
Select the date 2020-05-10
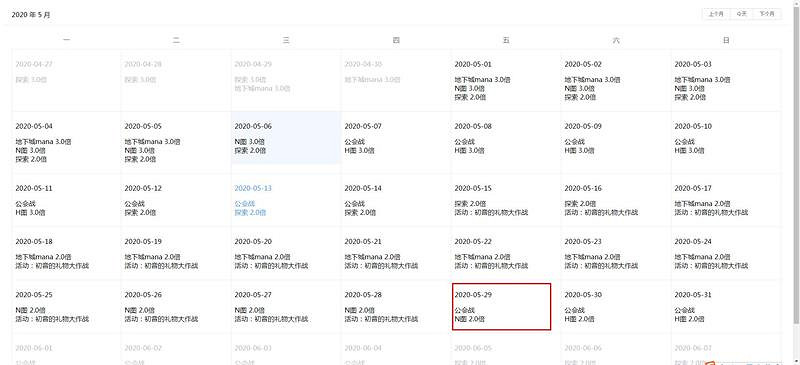pyautogui.click(x=693, y=126)
